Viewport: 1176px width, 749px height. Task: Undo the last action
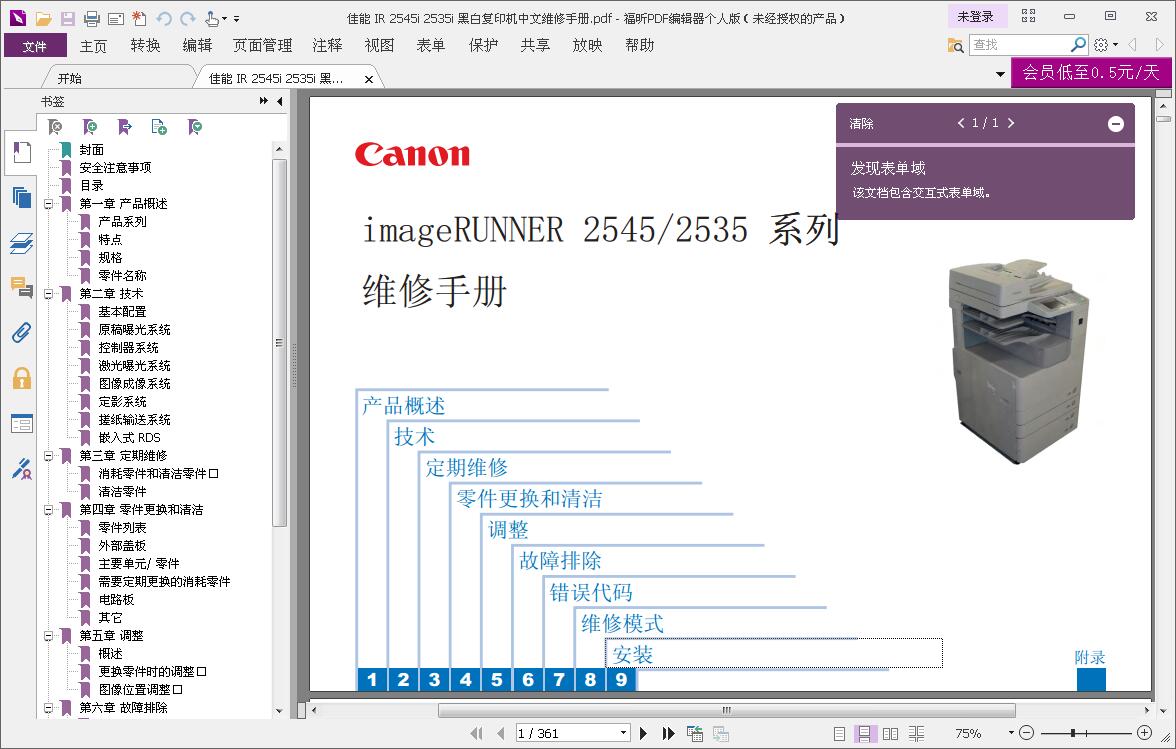tap(164, 19)
